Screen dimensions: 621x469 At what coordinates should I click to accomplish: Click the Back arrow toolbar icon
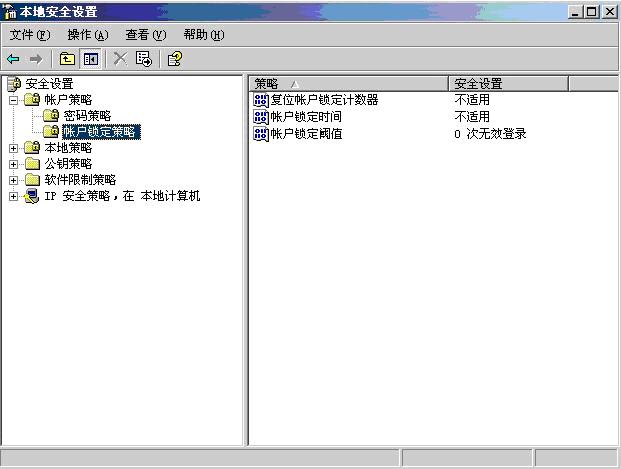click(13, 59)
